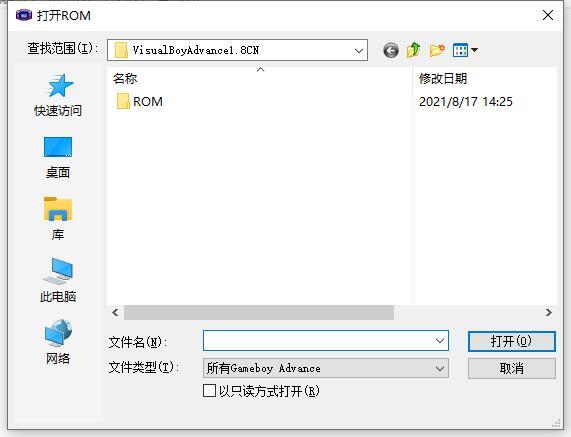Go to 桌面 desktop location

[x=58, y=158]
